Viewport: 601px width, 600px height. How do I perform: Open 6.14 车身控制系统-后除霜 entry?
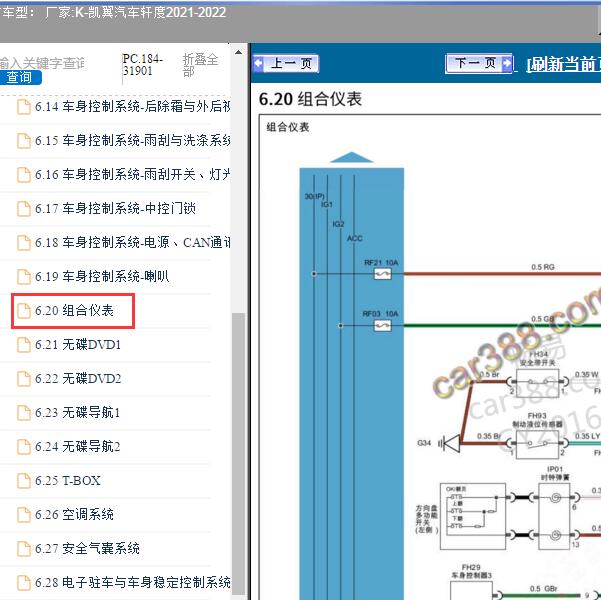[133, 107]
